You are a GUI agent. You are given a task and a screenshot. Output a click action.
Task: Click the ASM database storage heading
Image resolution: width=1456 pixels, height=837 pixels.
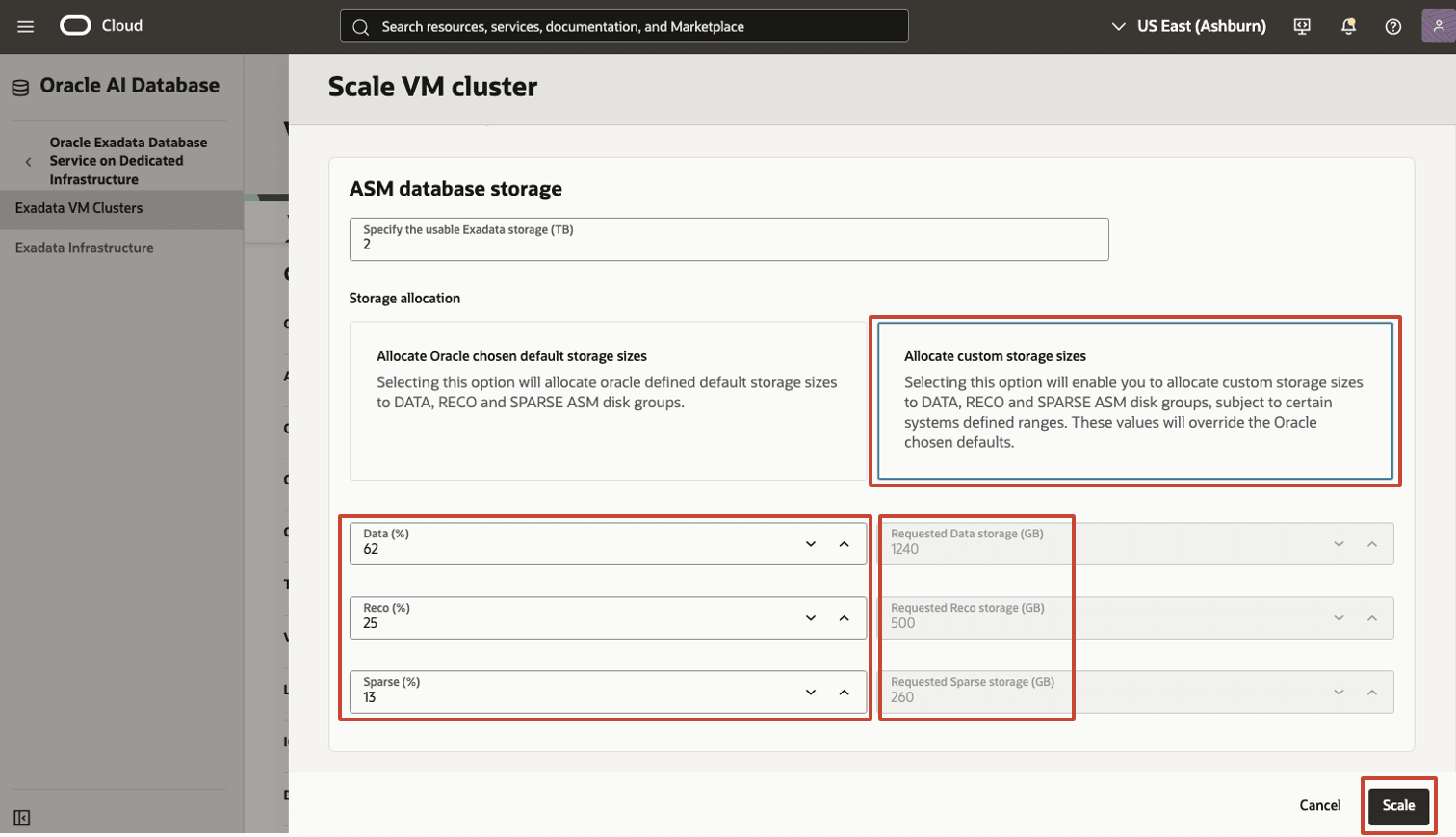[x=455, y=189]
